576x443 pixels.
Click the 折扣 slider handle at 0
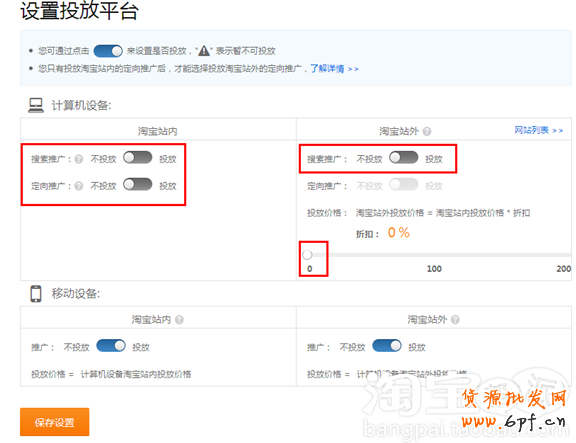click(x=307, y=255)
